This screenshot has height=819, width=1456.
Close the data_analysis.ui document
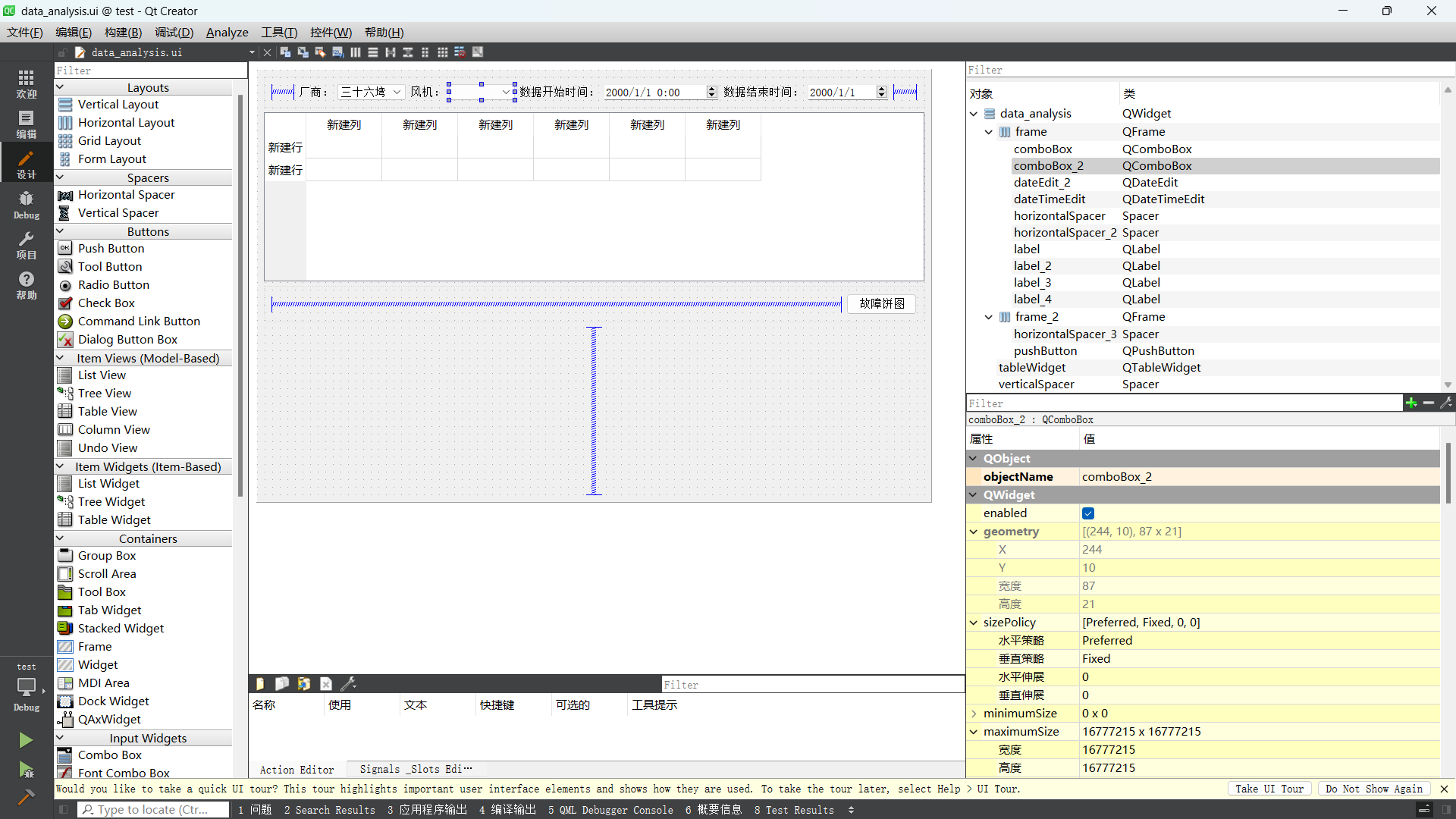pos(267,52)
